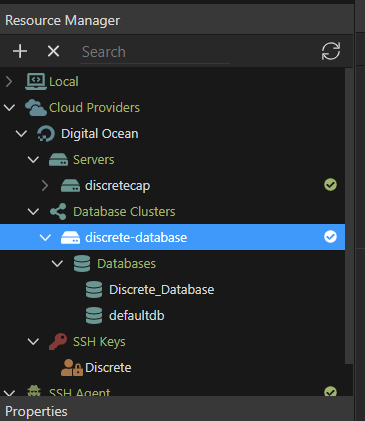This screenshot has width=365, height=421.
Task: Select the Database Clusters label
Action: [x=124, y=212]
